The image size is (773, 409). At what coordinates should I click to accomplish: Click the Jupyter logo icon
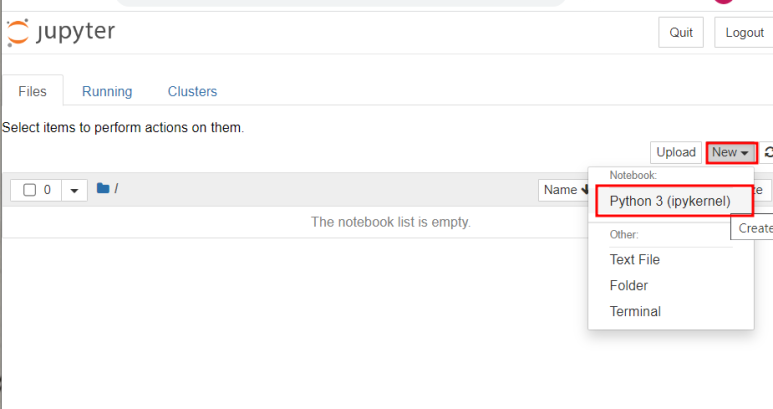tap(18, 33)
